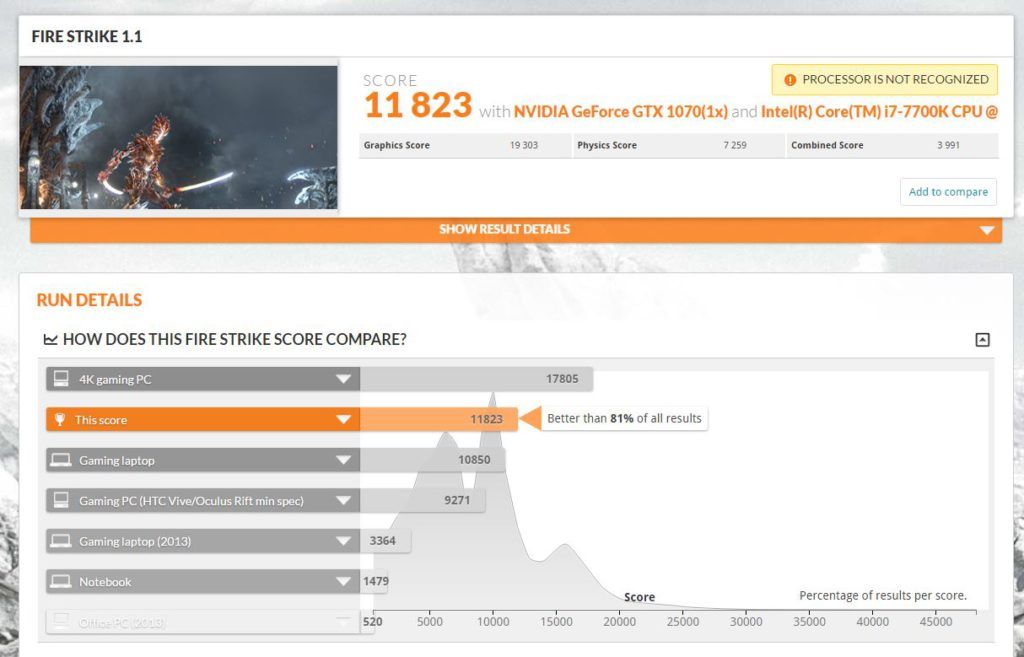Click the chart icon beside How Does This Fire Strike Score Compare

(x=50, y=340)
